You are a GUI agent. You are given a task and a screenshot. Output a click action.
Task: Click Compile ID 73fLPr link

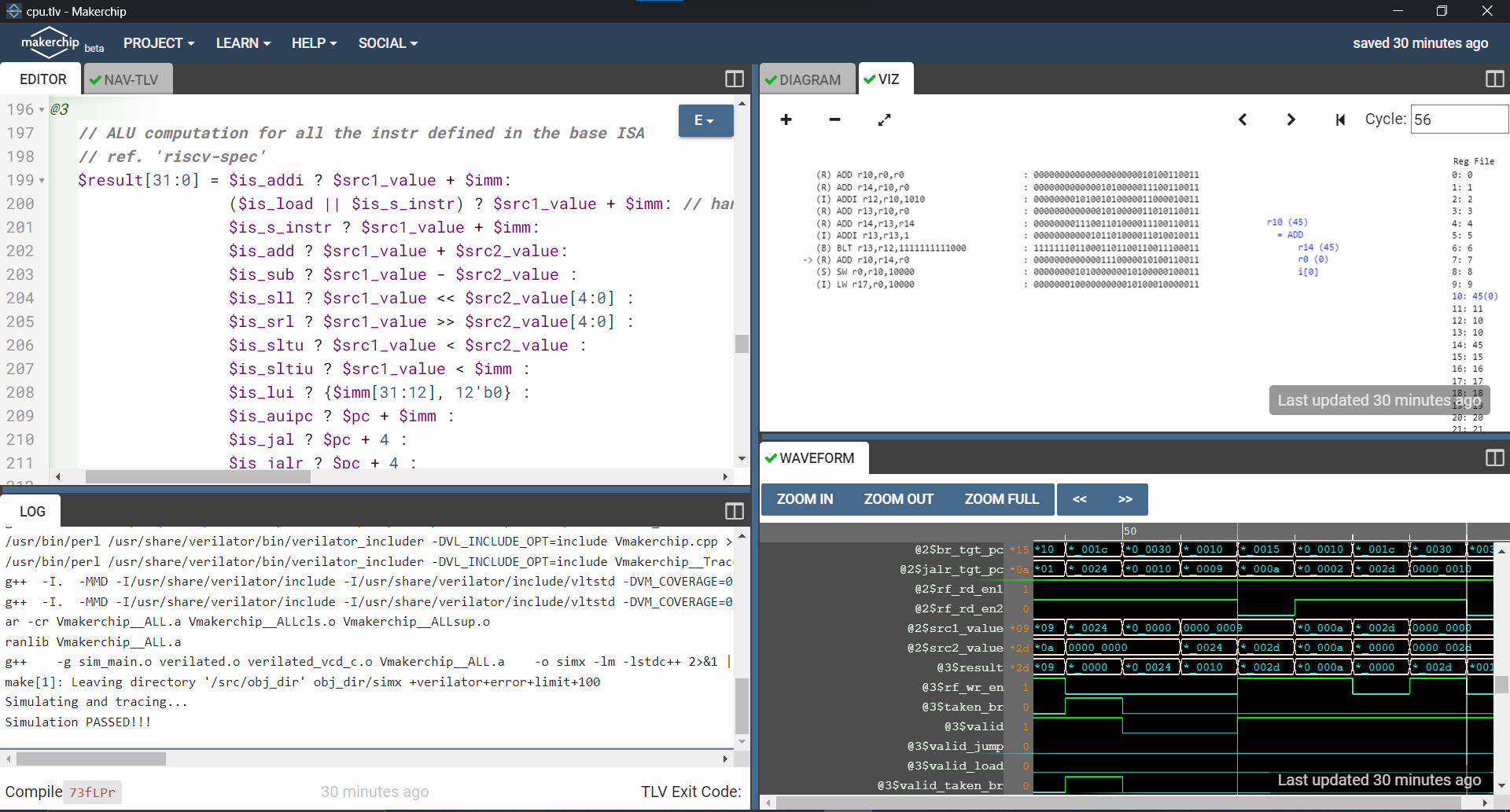(x=92, y=792)
